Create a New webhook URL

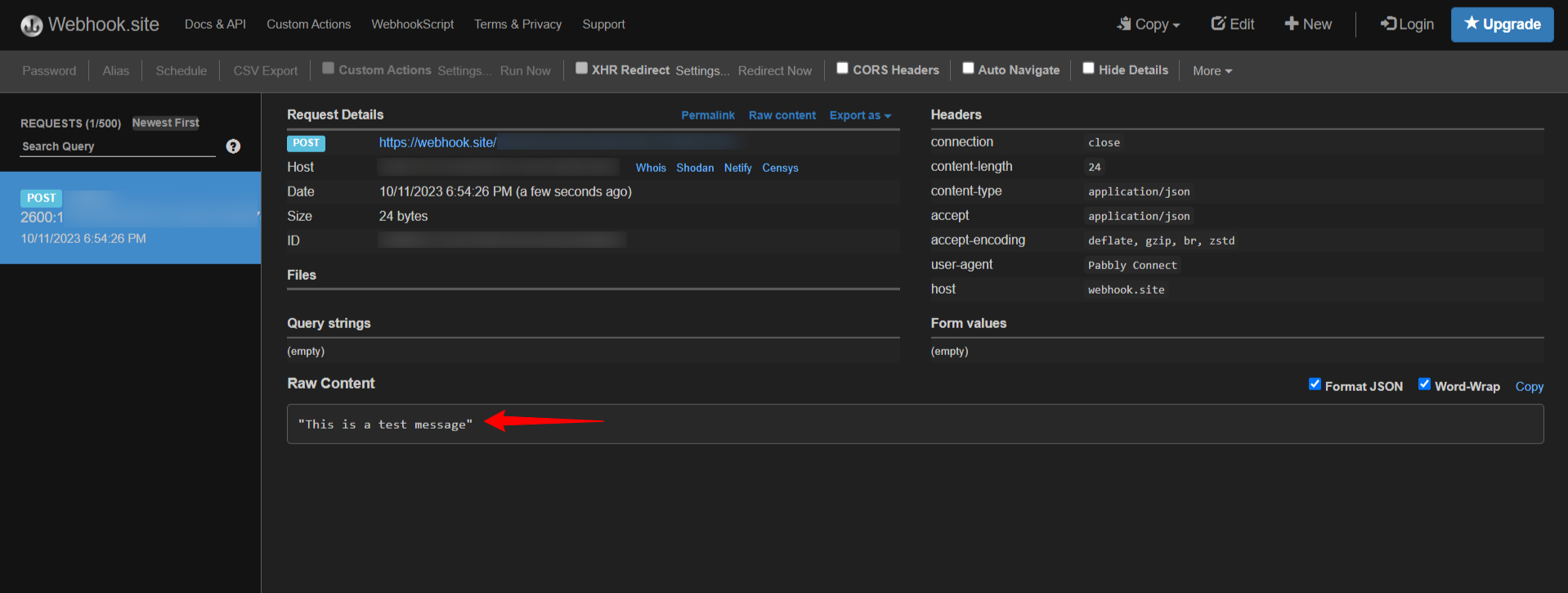1308,25
